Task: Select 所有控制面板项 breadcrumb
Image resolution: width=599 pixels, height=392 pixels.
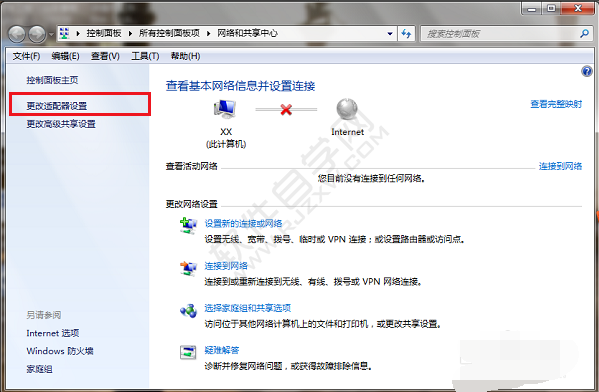Action: [x=169, y=33]
